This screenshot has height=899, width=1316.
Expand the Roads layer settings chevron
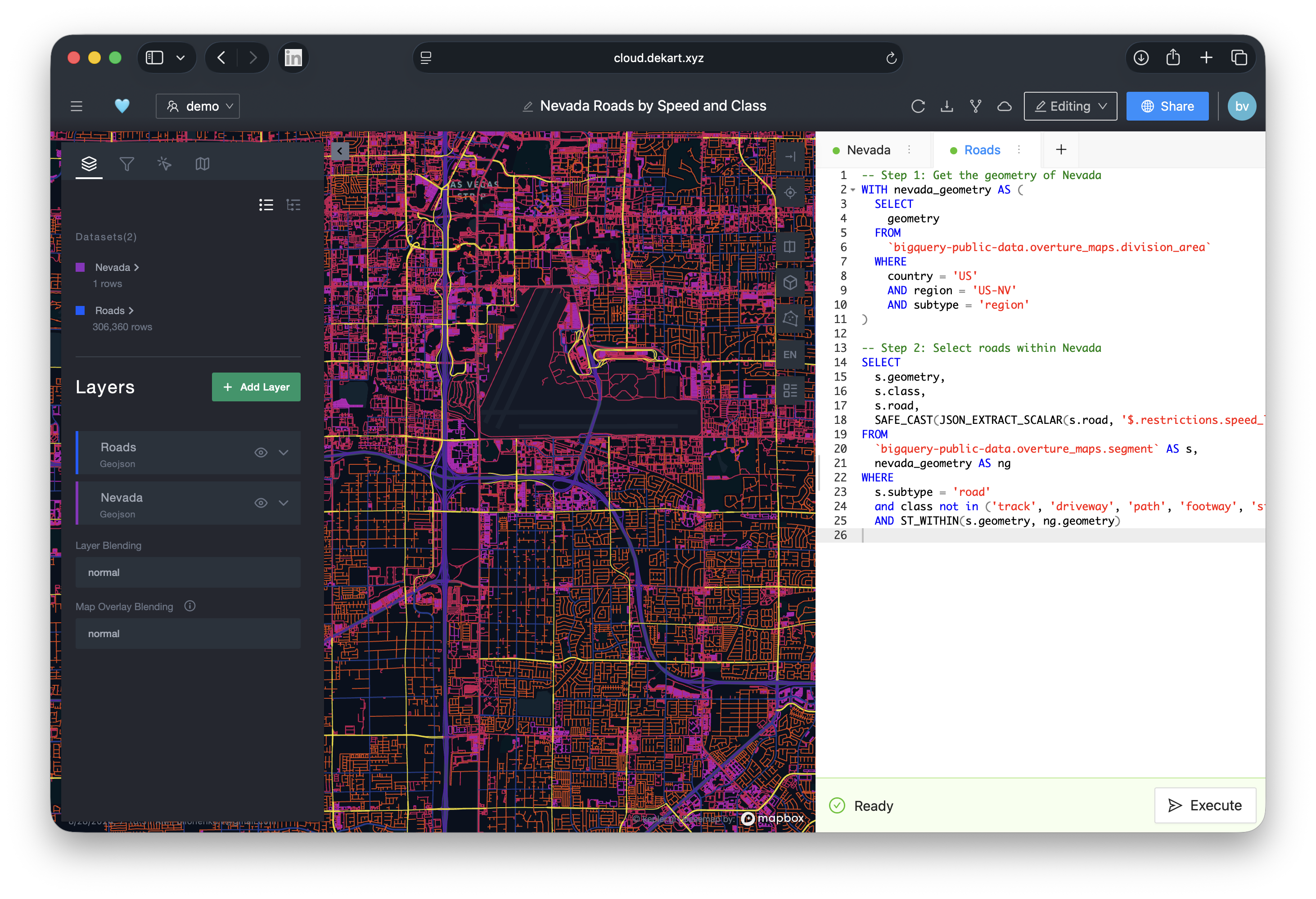tap(284, 452)
